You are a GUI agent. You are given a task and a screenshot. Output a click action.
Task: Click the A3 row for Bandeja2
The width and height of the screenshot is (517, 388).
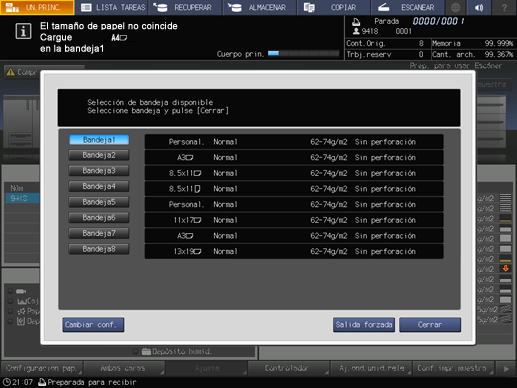click(x=294, y=157)
